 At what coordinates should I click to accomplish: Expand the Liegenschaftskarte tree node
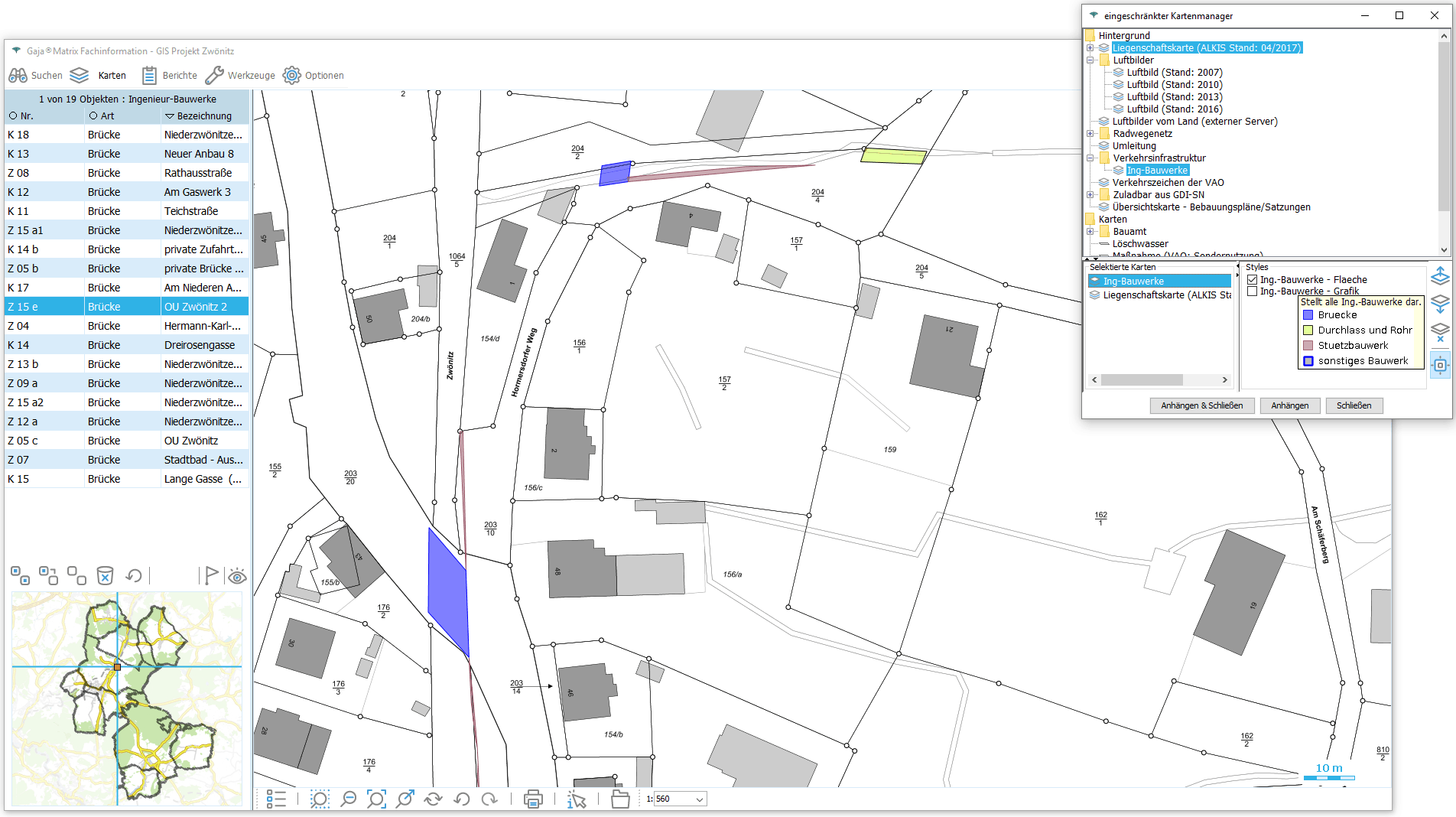1090,48
